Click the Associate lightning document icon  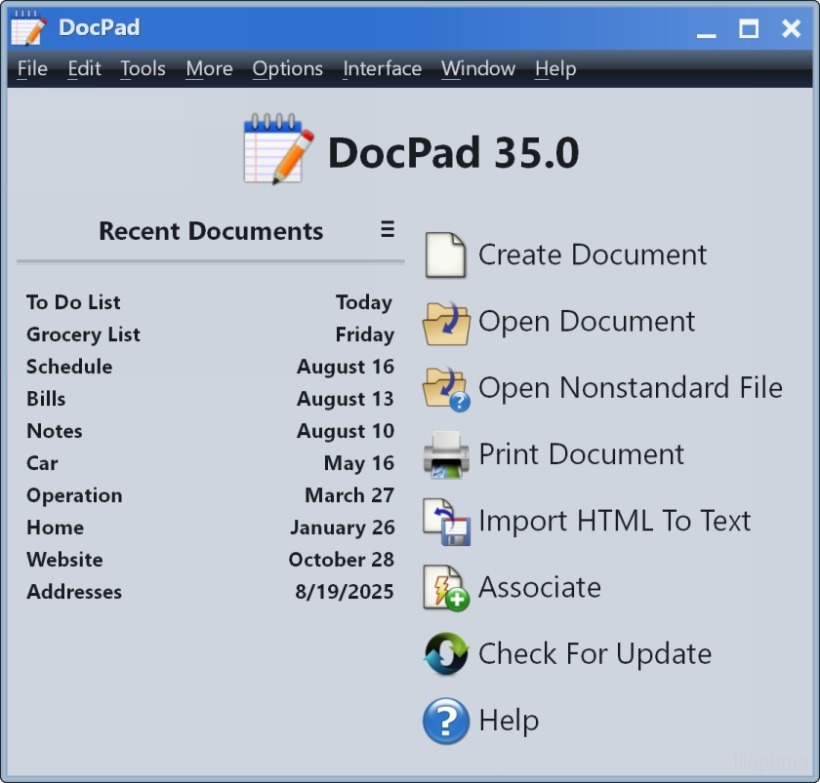click(446, 588)
